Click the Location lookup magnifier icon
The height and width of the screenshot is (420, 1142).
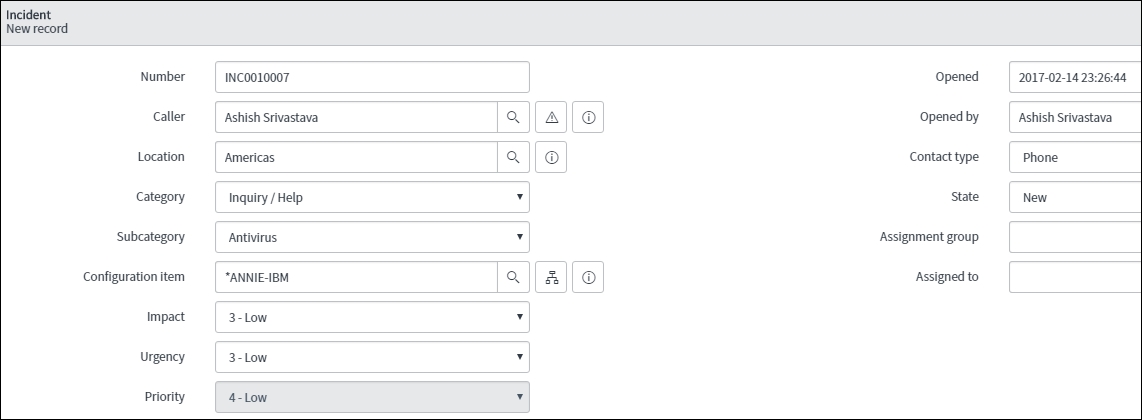513,157
